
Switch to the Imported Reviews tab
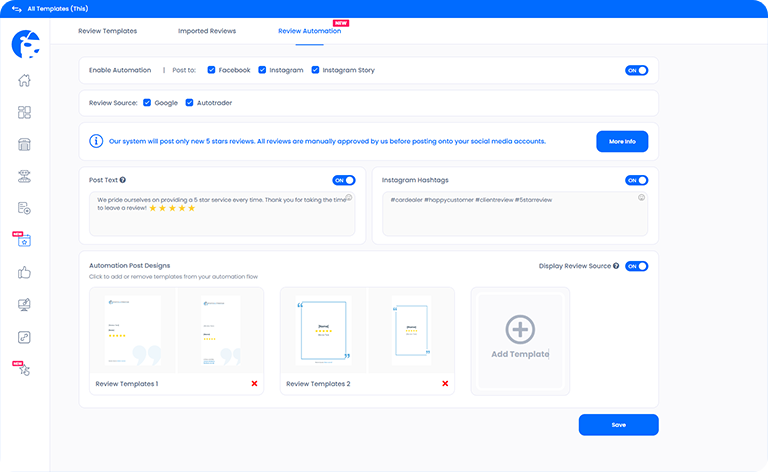(x=207, y=31)
